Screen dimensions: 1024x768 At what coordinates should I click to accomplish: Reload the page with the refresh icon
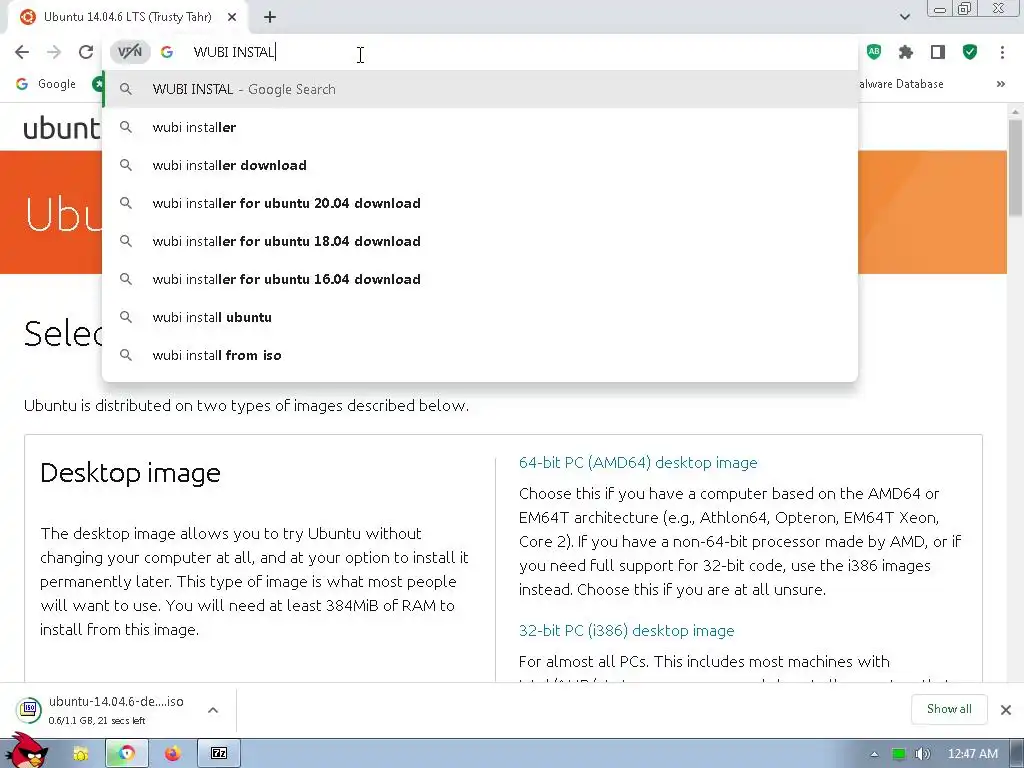coord(86,52)
